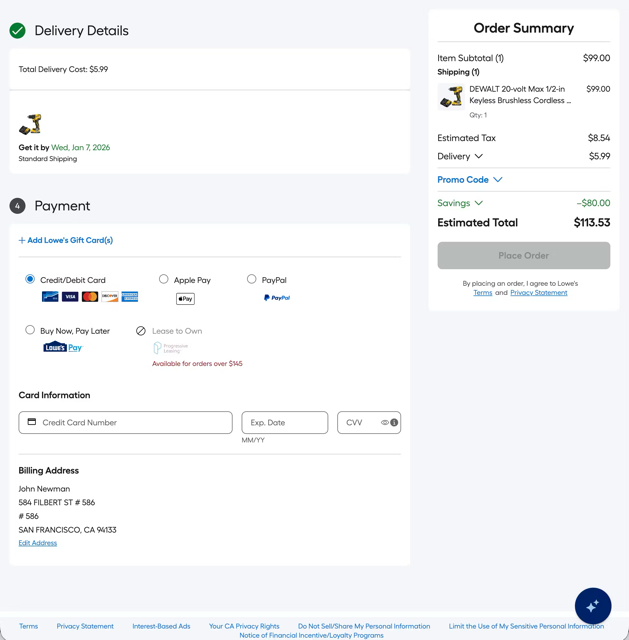Click 'Available for orders over $145' notice
Image resolution: width=629 pixels, height=640 pixels.
tap(197, 364)
